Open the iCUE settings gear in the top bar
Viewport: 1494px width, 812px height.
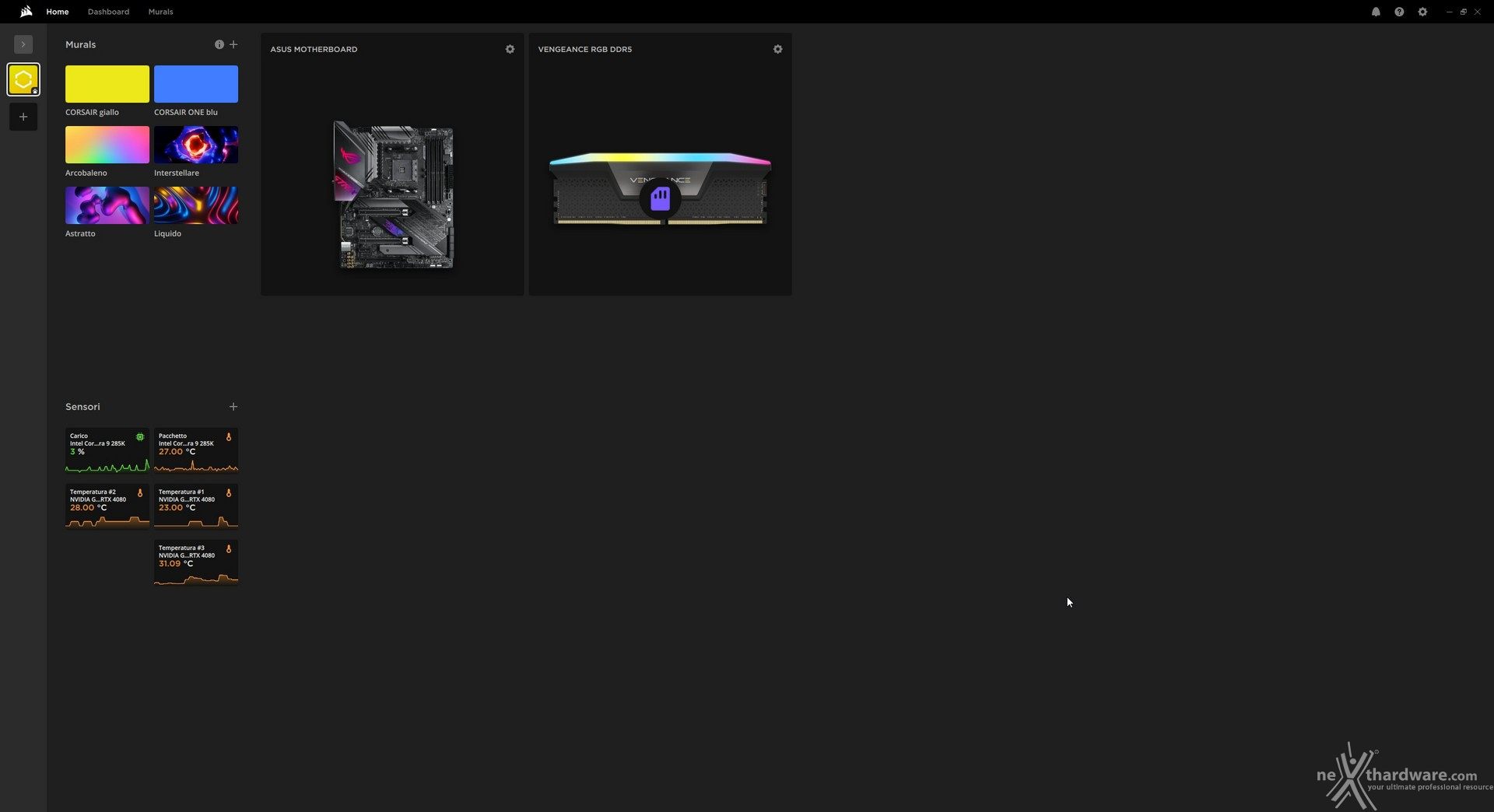coord(1422,12)
